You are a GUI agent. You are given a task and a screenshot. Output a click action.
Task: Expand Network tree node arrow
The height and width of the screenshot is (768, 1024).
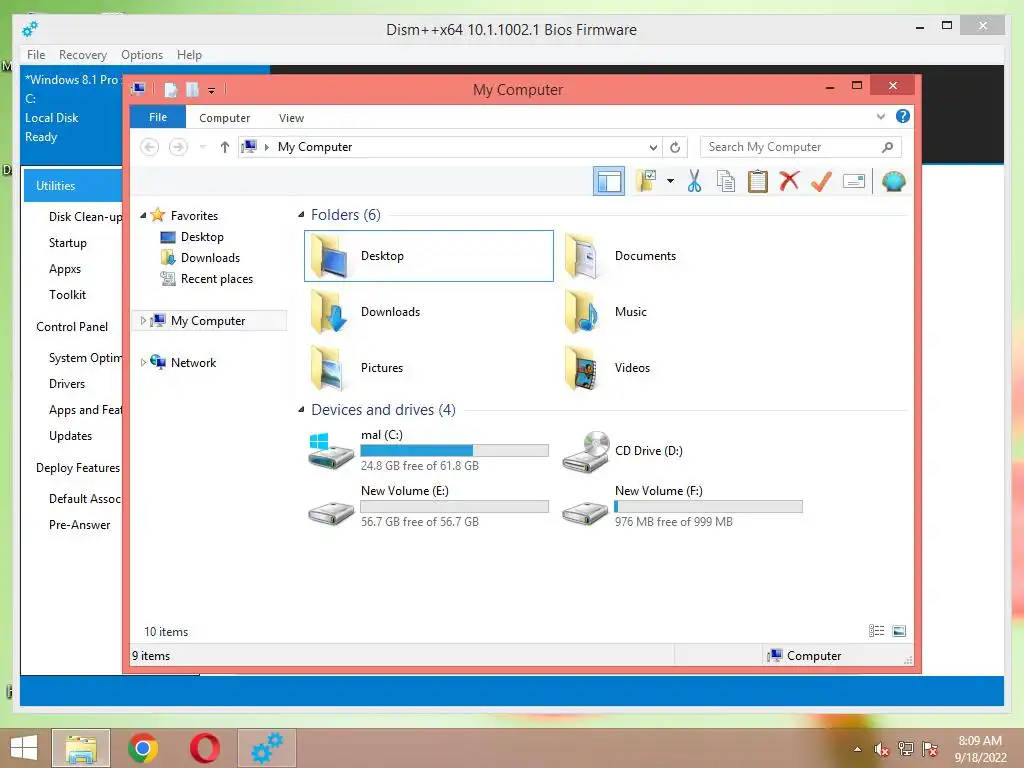point(143,362)
